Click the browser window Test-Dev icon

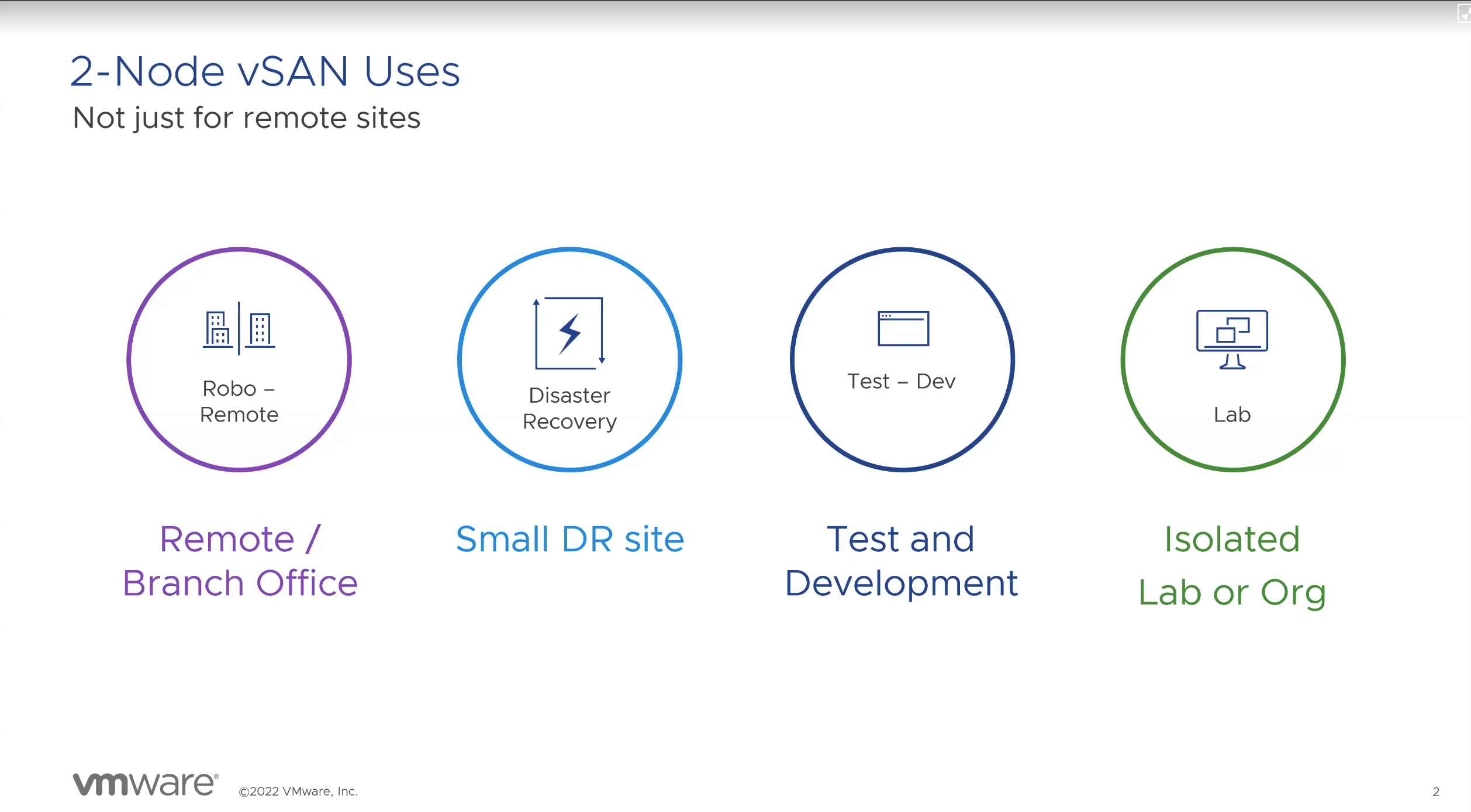click(903, 329)
